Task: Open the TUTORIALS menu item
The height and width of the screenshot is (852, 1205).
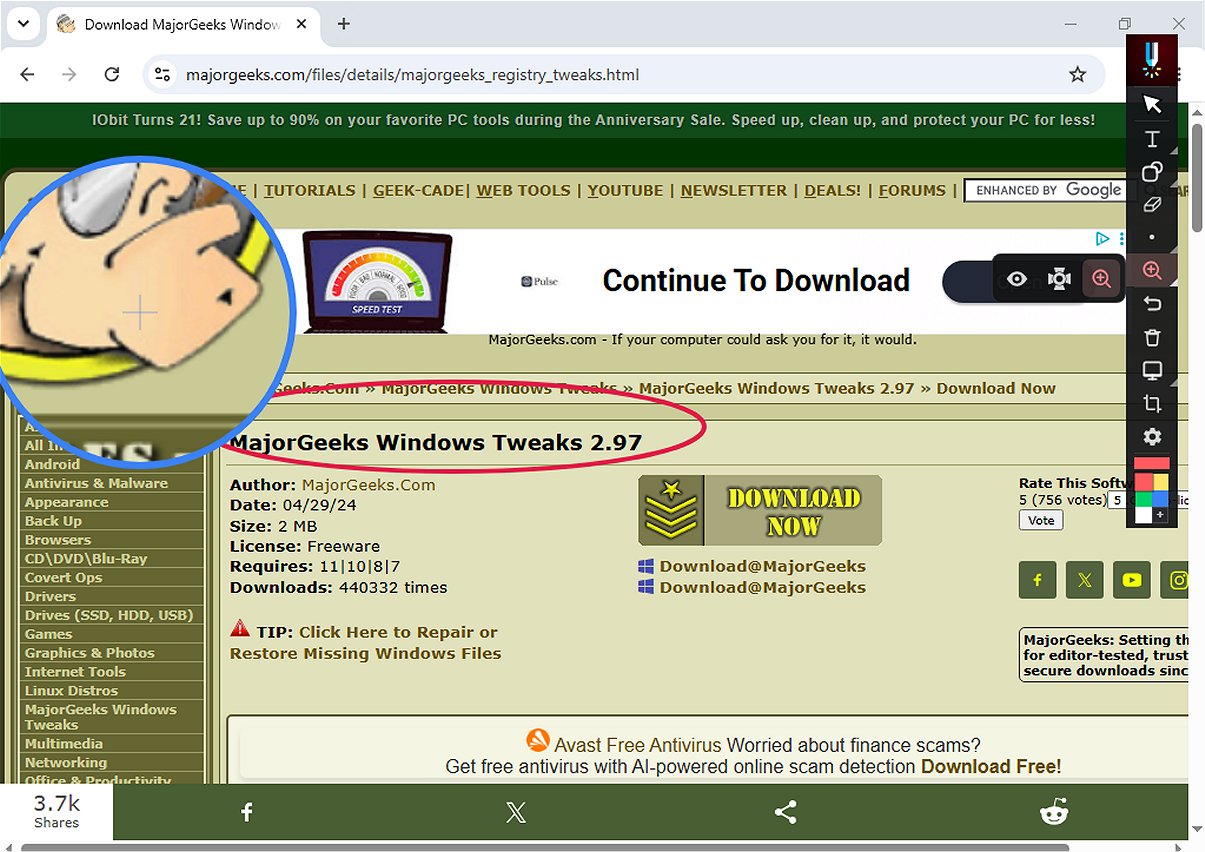Action: (x=309, y=190)
